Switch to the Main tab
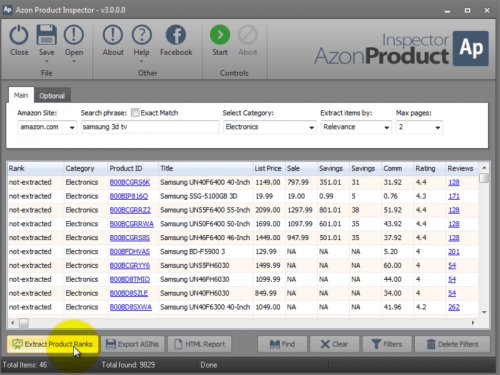The height and width of the screenshot is (375, 500). pos(21,95)
